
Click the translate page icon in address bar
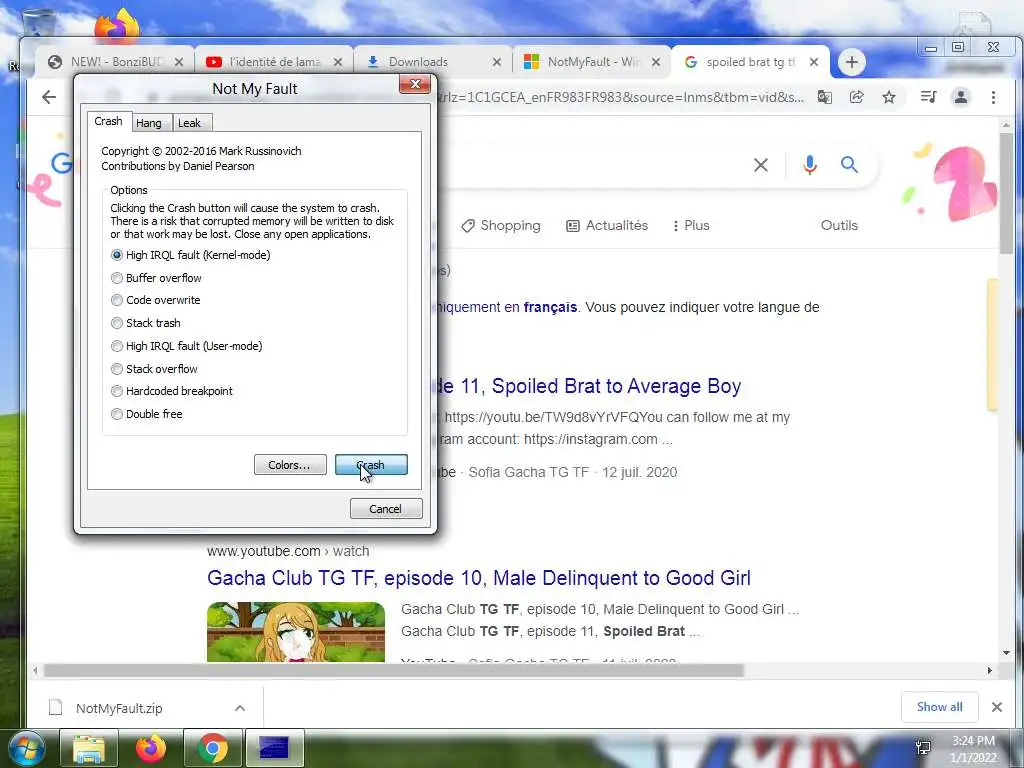tap(825, 97)
